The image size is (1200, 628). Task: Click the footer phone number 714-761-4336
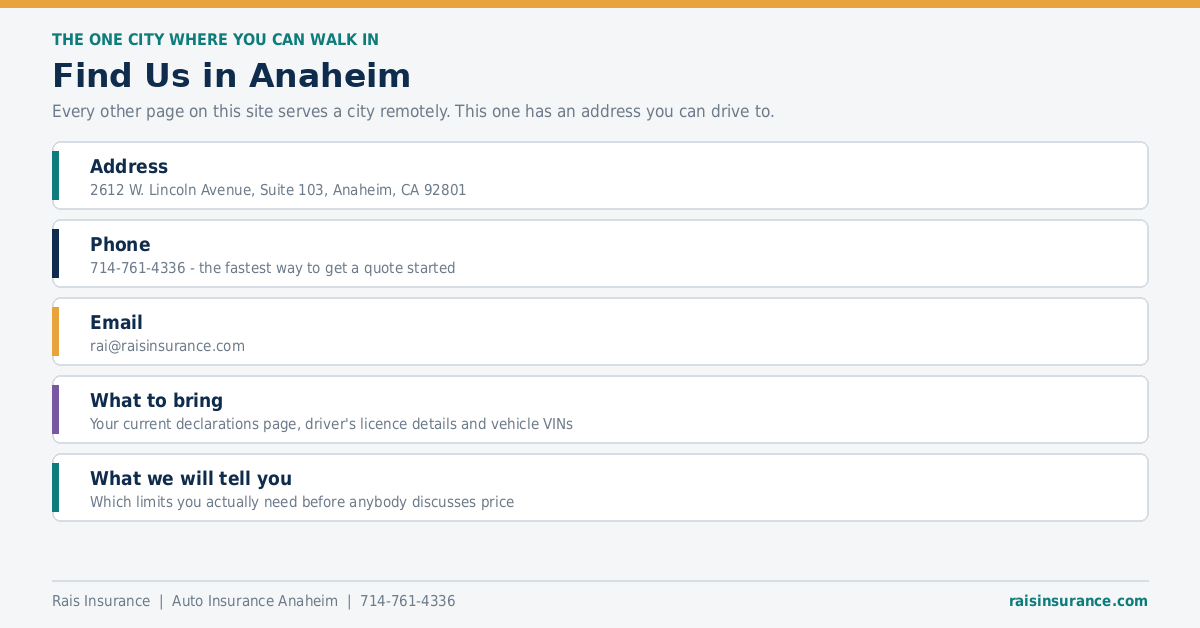[x=408, y=601]
